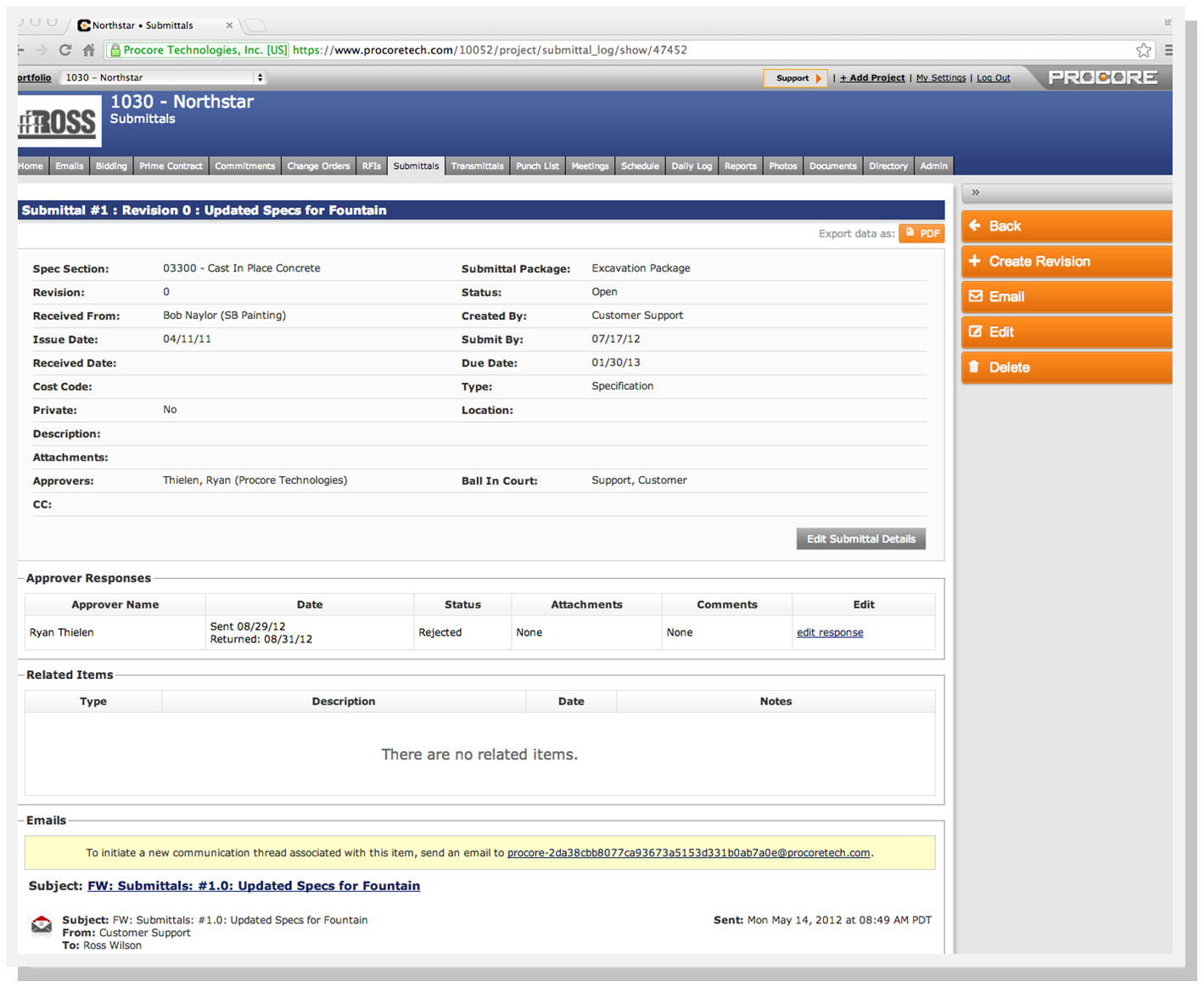
Task: Open the Chrome hamburger menu icon
Action: click(1168, 50)
